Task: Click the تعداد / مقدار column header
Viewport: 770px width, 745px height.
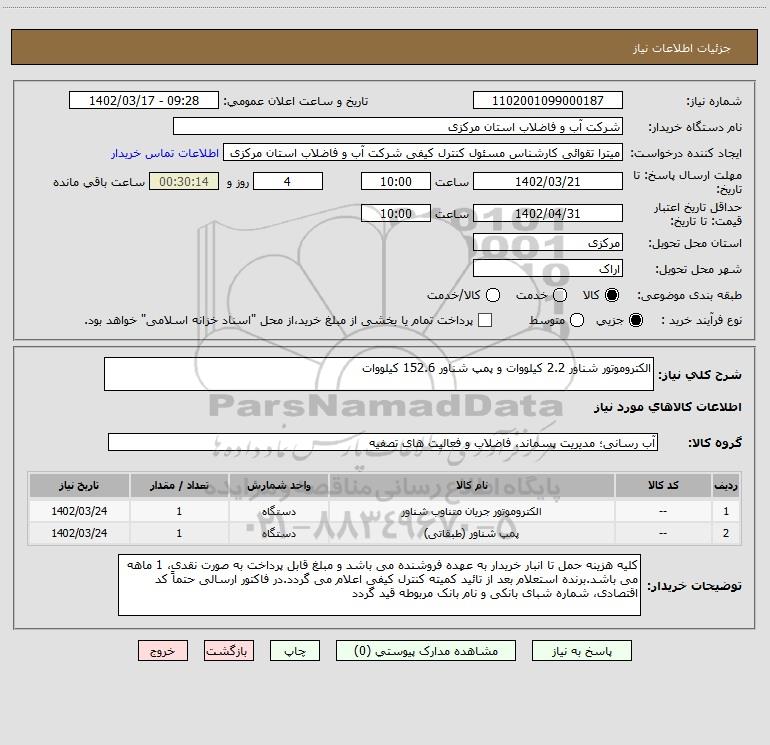Action: click(x=179, y=485)
